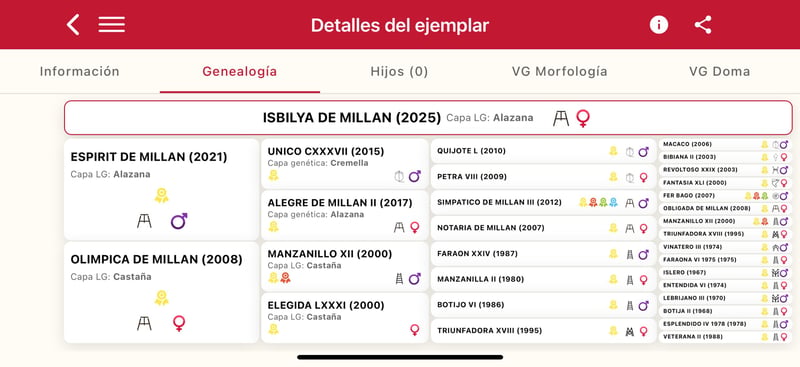Click brand icon beside ISBILYA DE MILLAN title
This screenshot has height=367, width=800.
pos(561,118)
